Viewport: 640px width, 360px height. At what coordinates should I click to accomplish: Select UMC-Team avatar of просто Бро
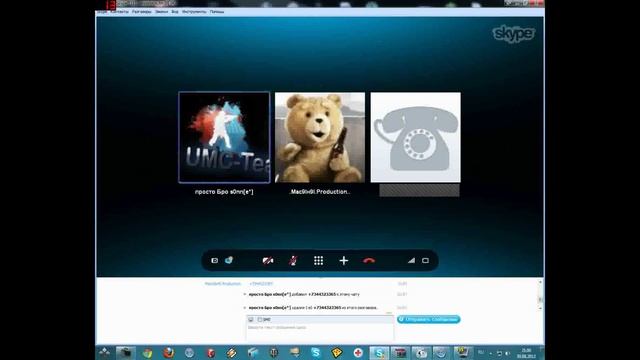(x=224, y=137)
